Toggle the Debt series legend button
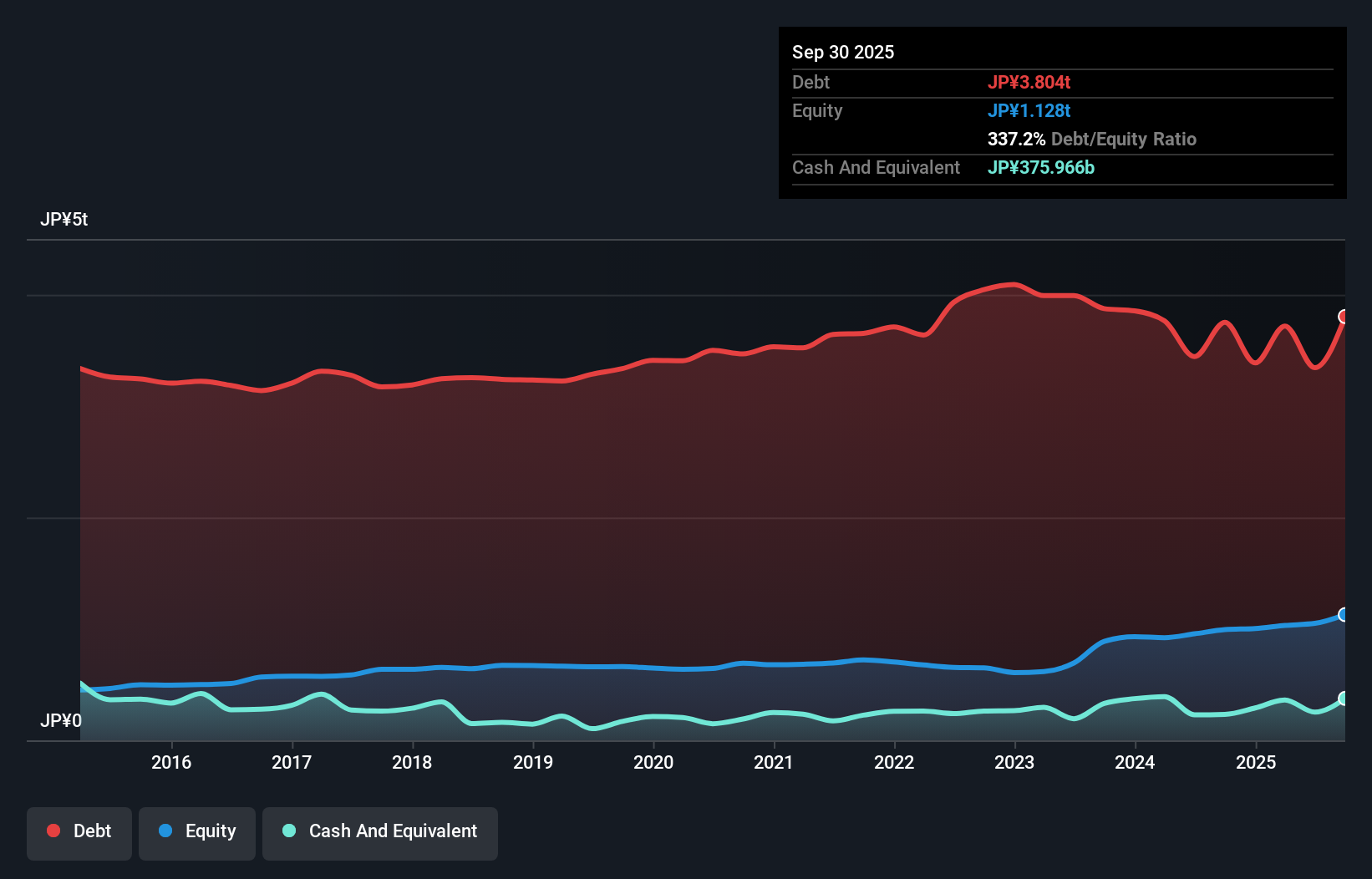 pyautogui.click(x=79, y=833)
